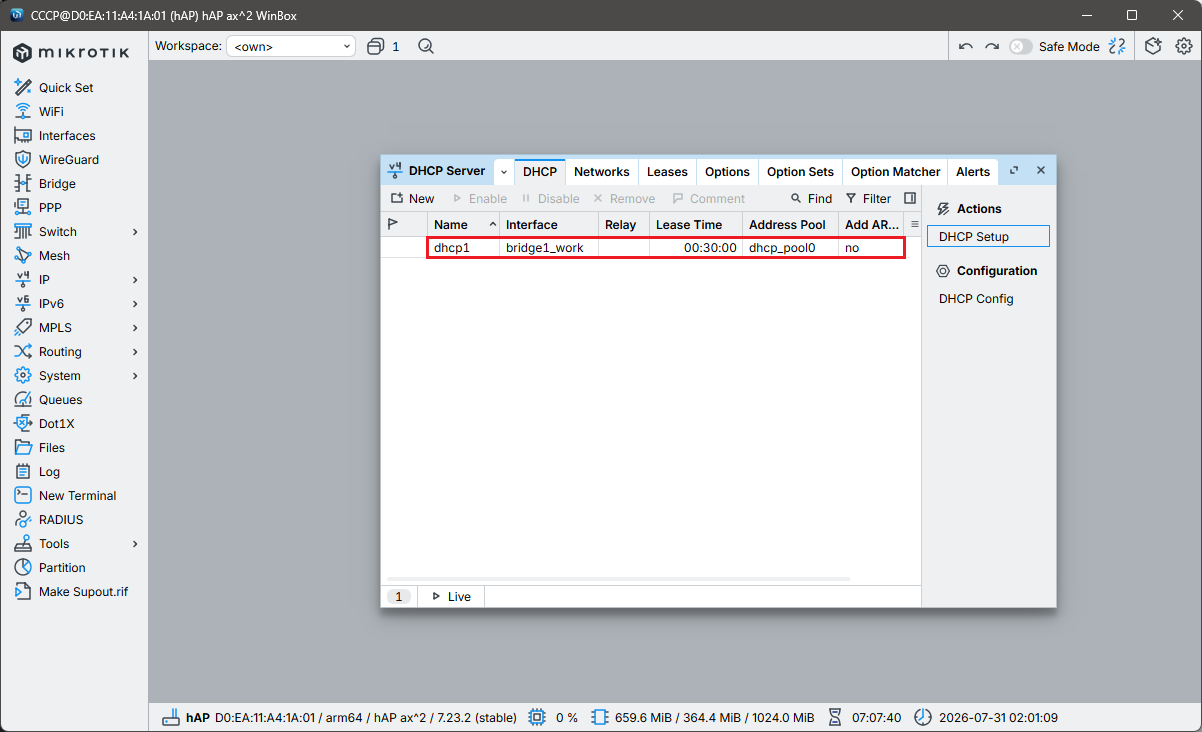1202x732 pixels.
Task: Expand the IPv6 submenu
Action: pyautogui.click(x=135, y=303)
